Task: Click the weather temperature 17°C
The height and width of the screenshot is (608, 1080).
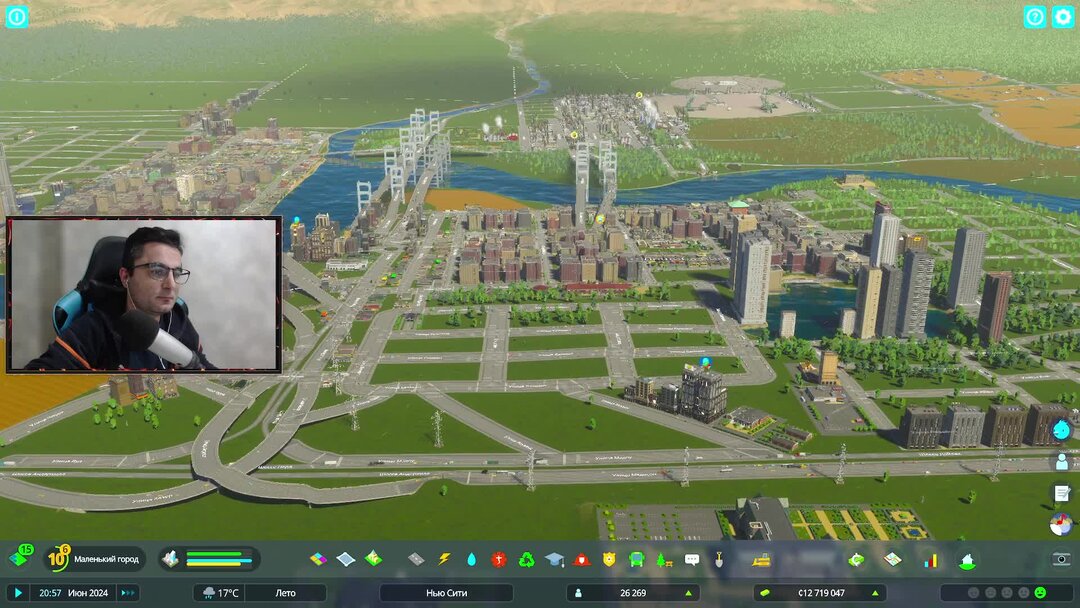Action: (221, 592)
